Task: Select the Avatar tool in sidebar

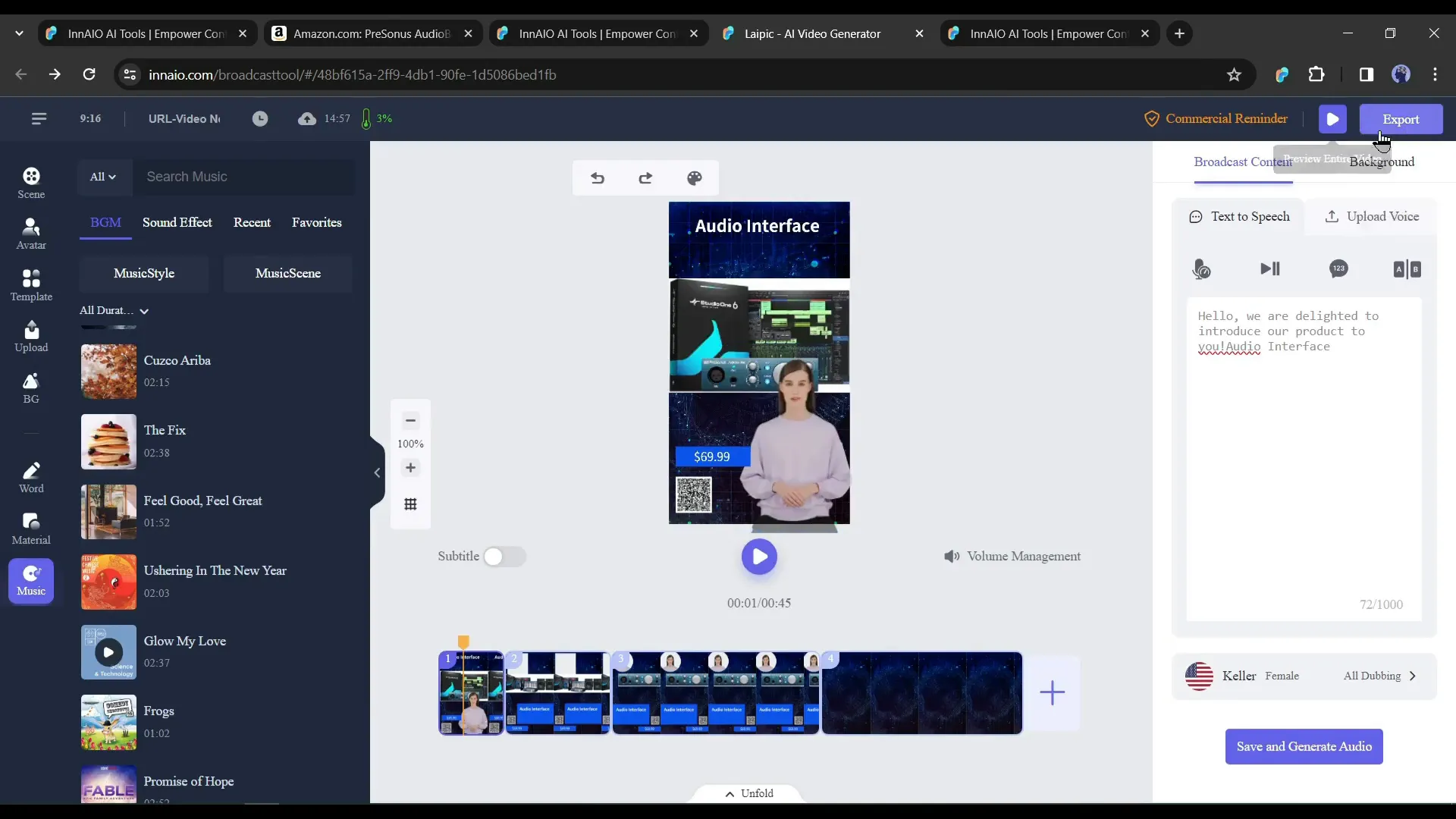Action: click(x=31, y=232)
